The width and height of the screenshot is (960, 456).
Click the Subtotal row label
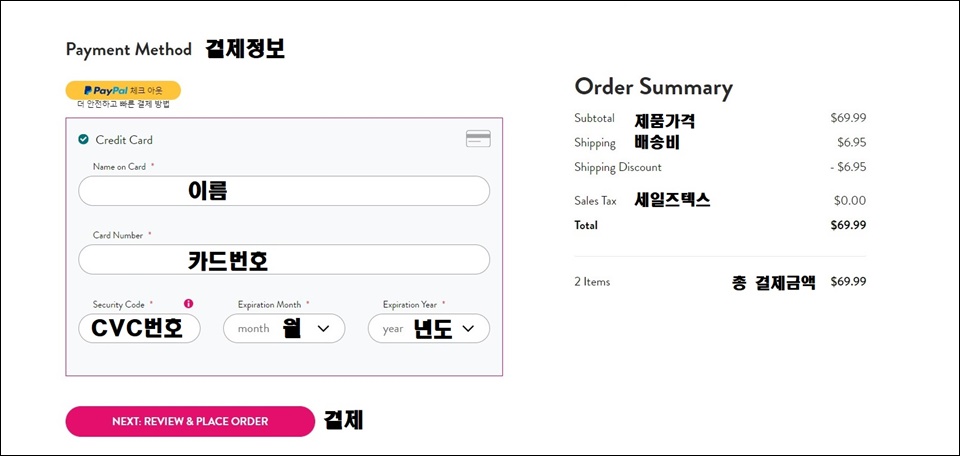(x=594, y=118)
